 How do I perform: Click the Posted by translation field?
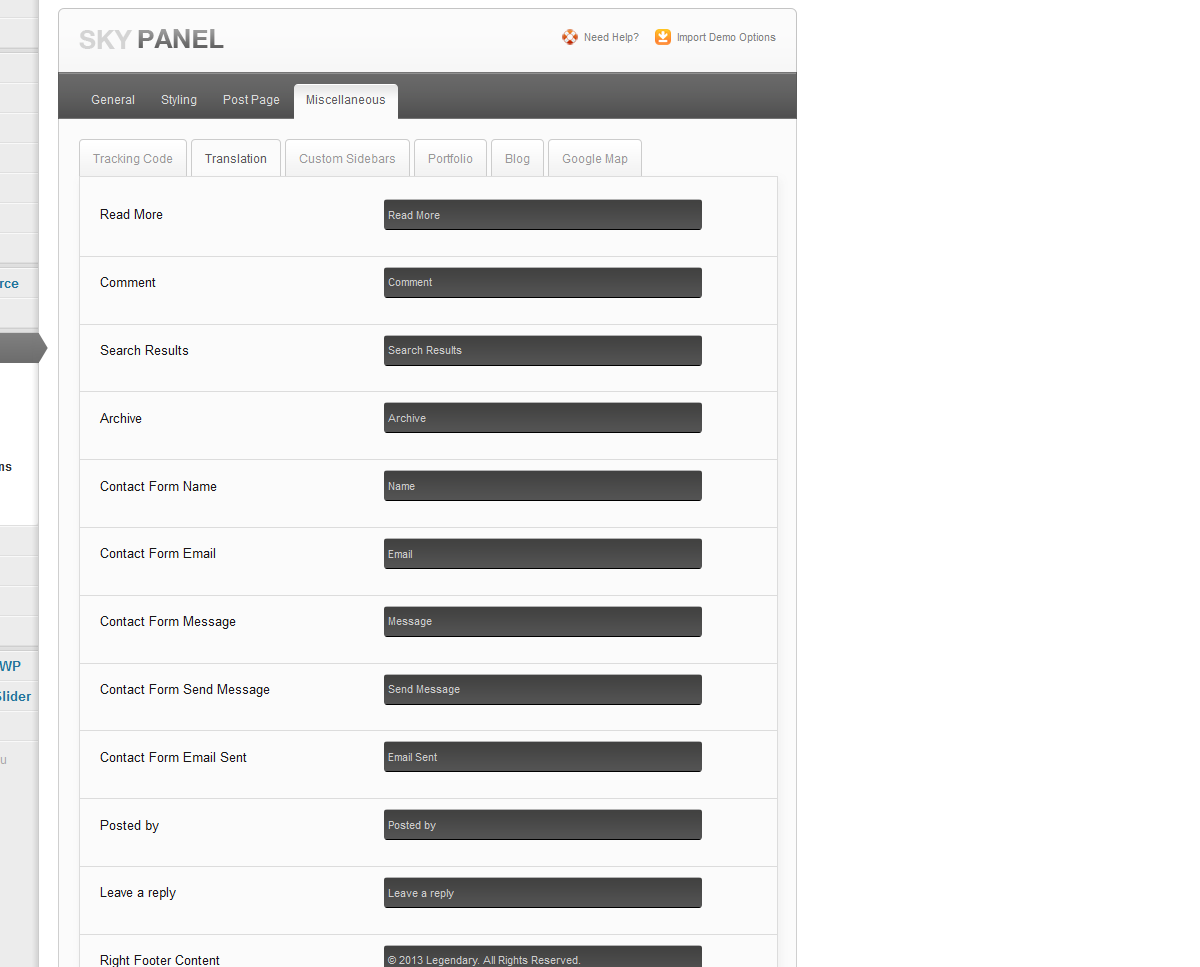tap(542, 825)
